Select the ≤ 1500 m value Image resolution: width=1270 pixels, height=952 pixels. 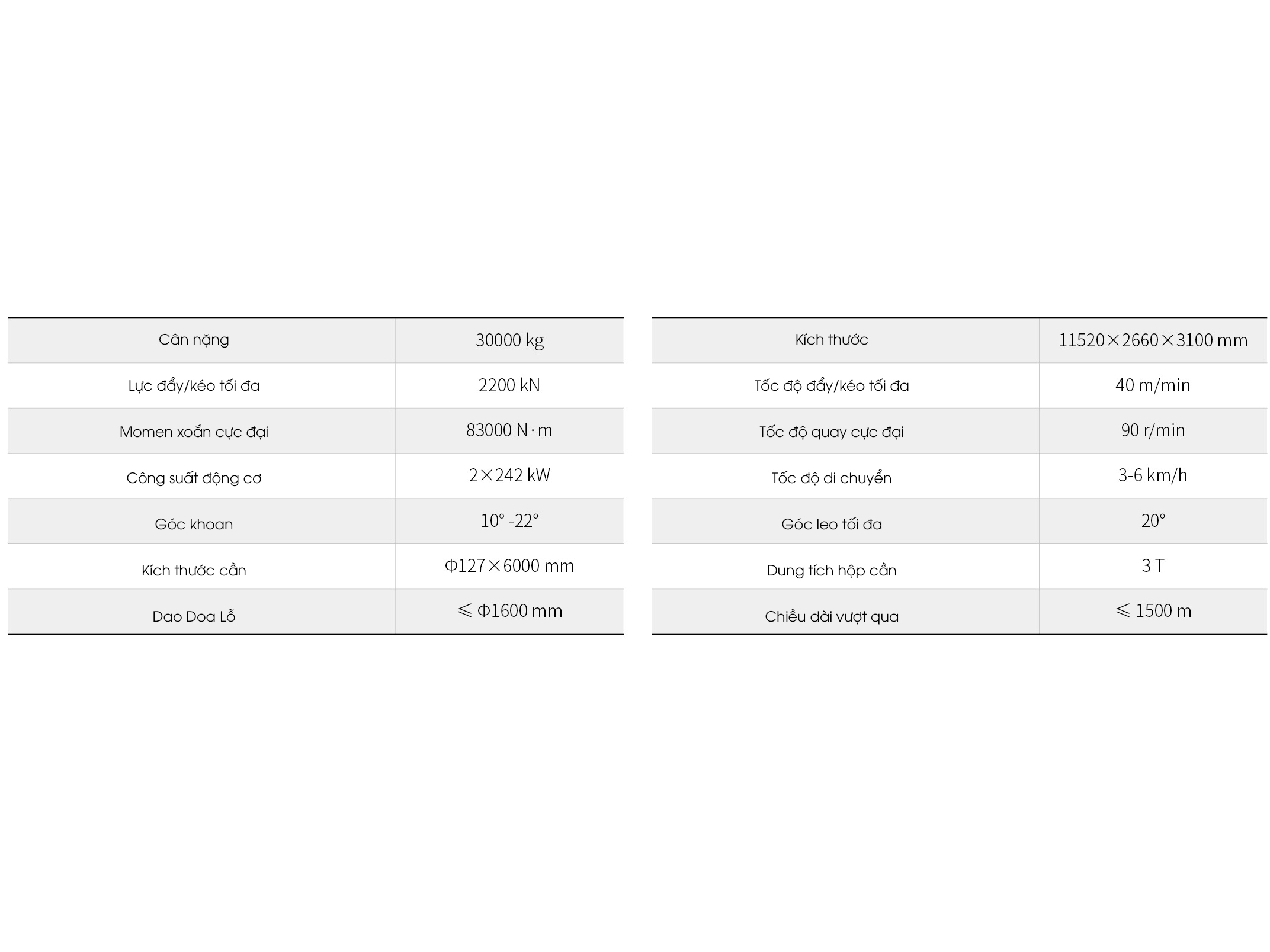pos(1153,611)
